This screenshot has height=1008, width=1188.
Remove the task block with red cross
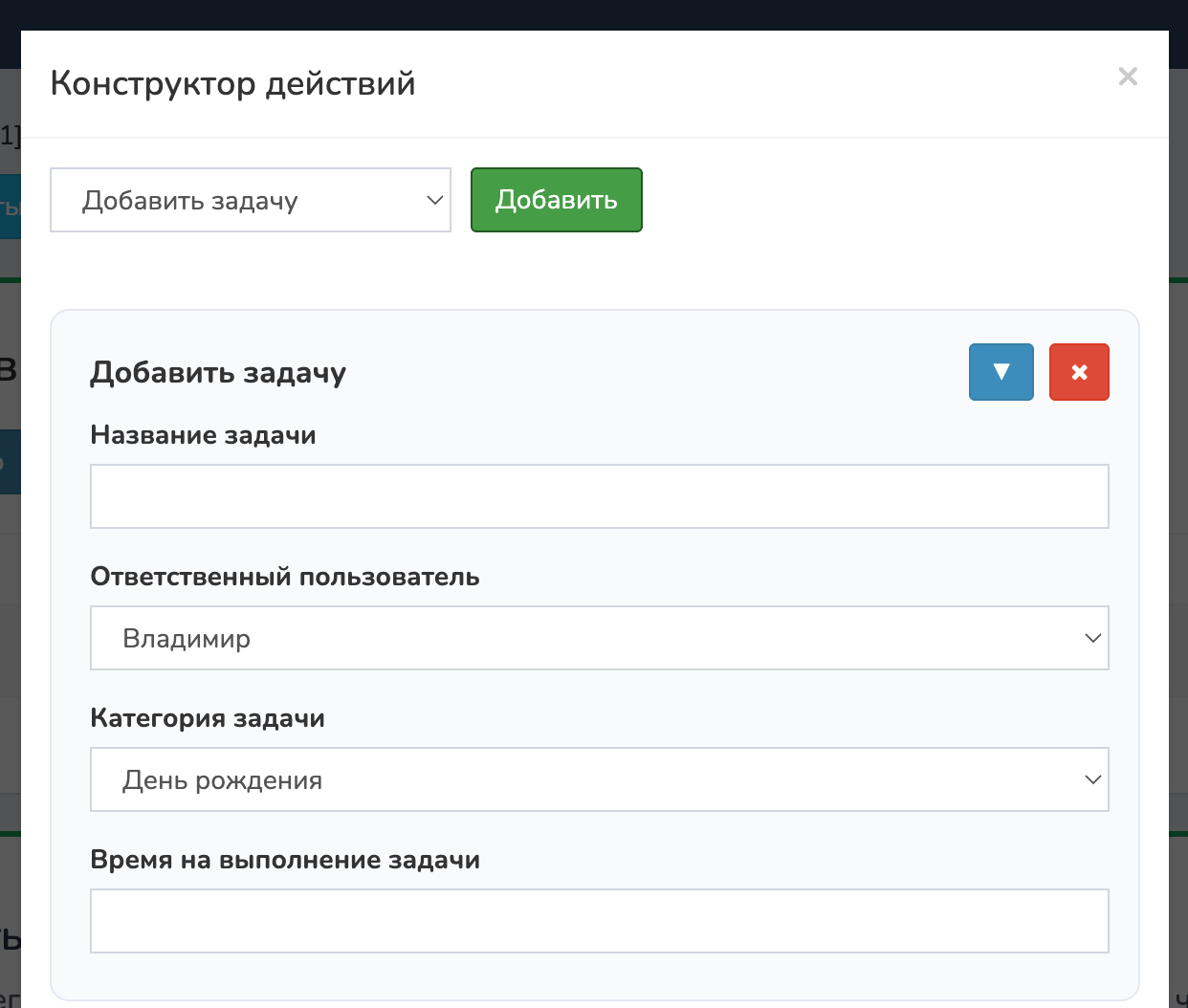click(1079, 372)
